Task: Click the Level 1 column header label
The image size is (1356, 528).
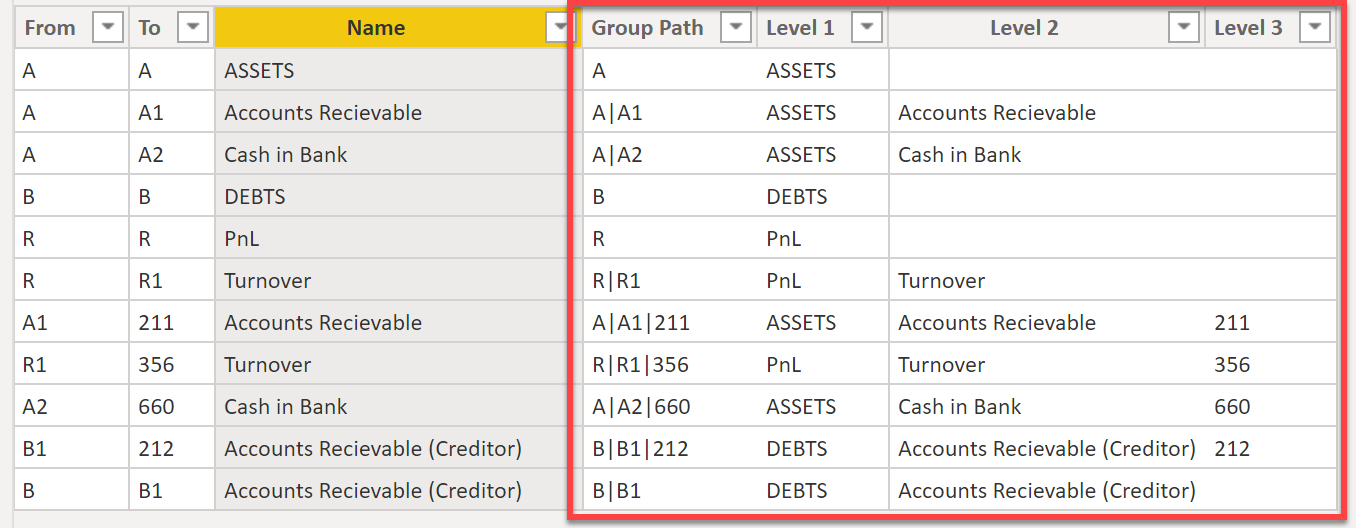Action: [x=800, y=28]
